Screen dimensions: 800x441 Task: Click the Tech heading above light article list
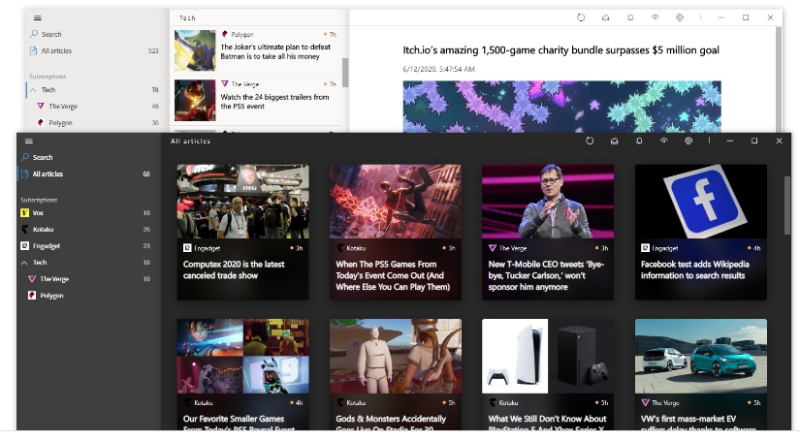click(x=187, y=18)
